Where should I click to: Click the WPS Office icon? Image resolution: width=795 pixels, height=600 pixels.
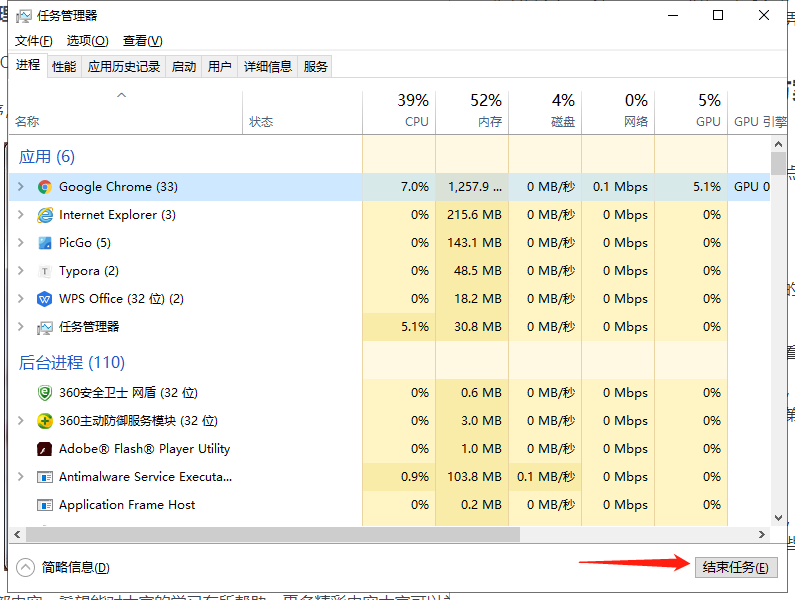click(45, 299)
